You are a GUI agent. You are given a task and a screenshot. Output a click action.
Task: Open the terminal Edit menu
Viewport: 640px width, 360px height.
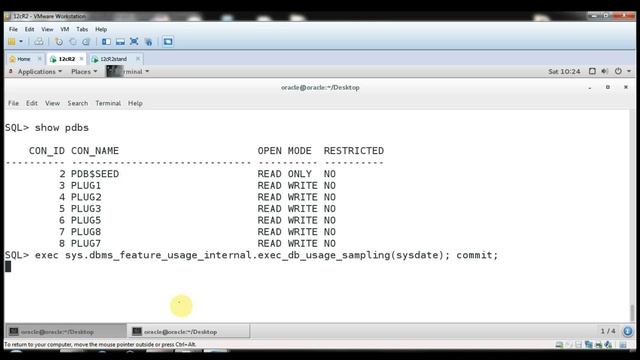[32, 103]
